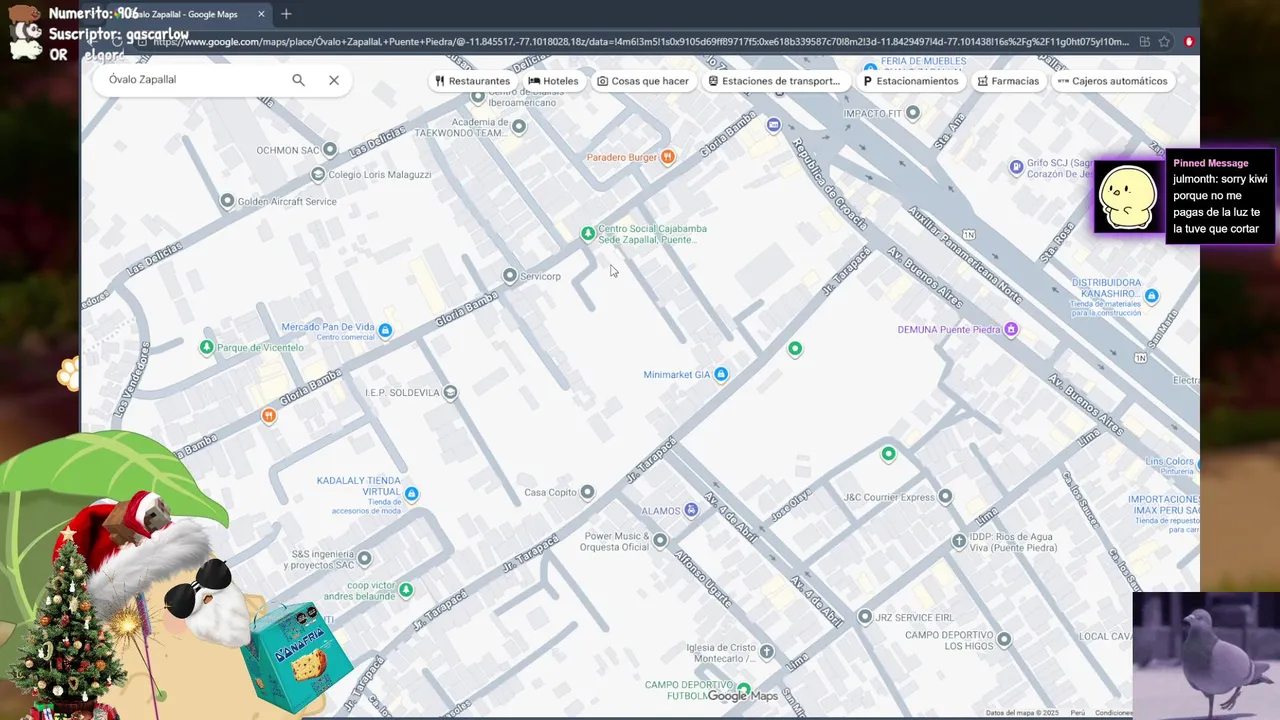Click the browser address bar URL
This screenshot has height=720, width=1280.
point(640,42)
